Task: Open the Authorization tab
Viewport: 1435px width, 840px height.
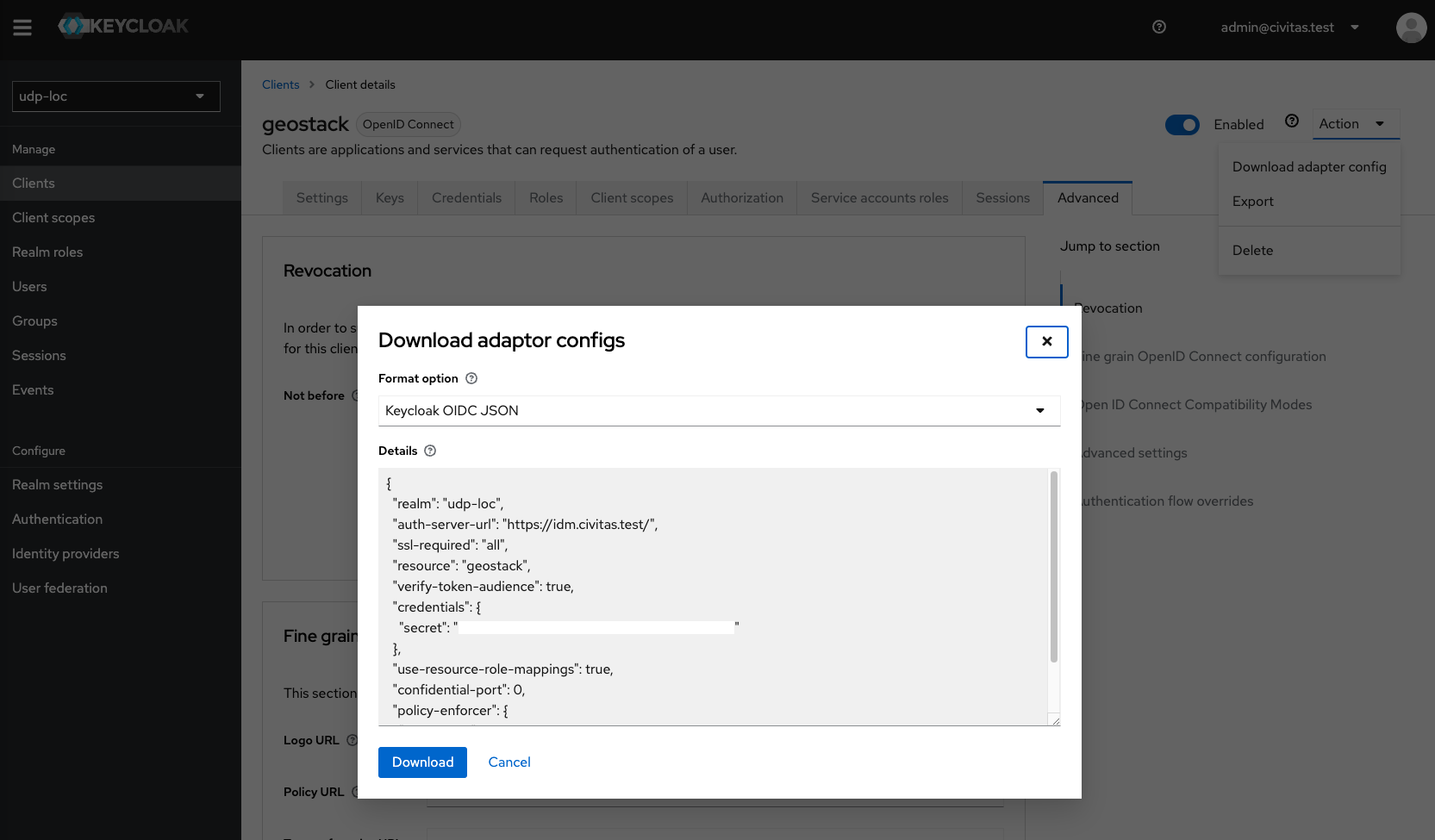Action: click(742, 198)
